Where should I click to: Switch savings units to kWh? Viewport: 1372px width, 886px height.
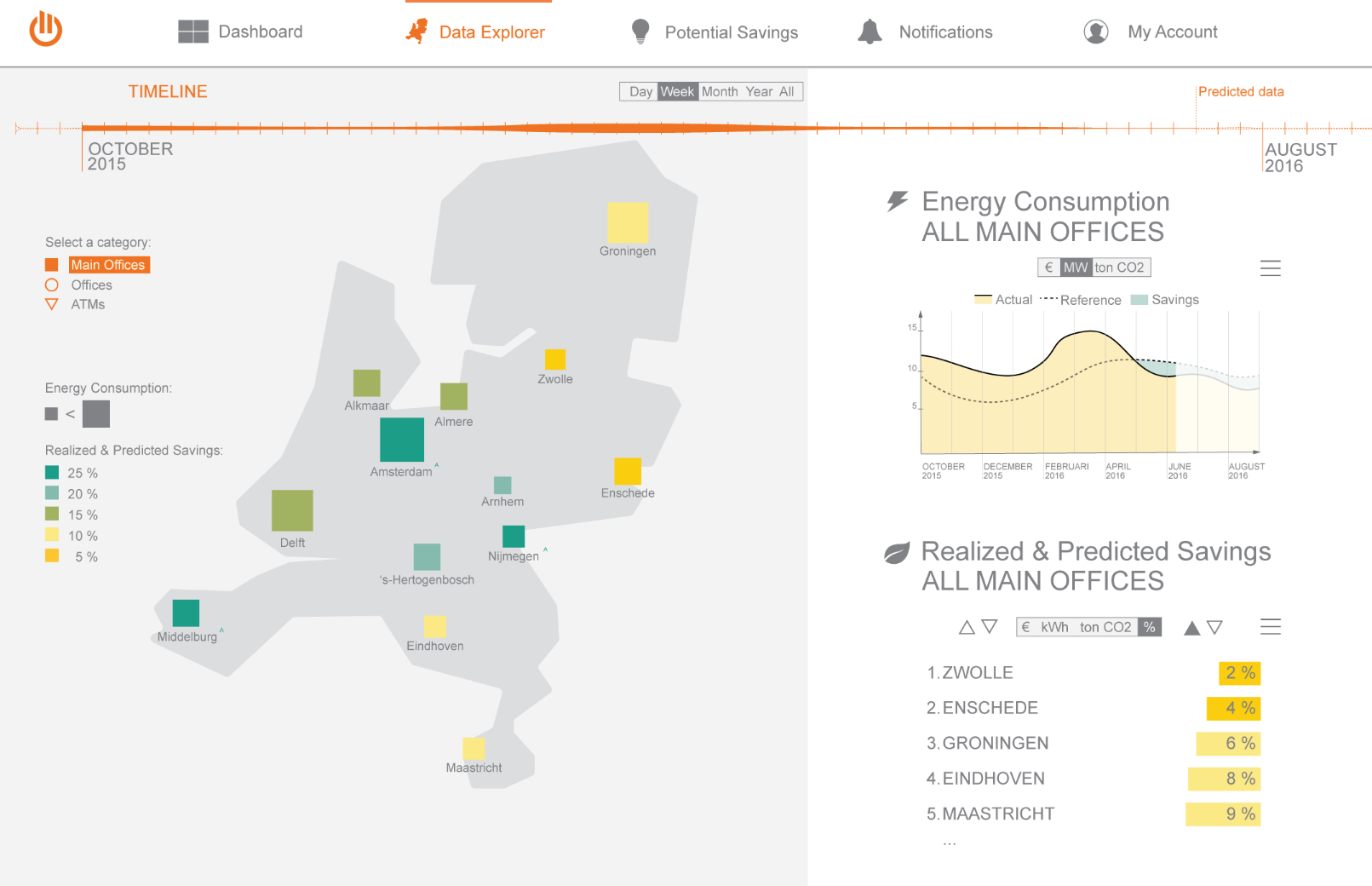[1054, 627]
